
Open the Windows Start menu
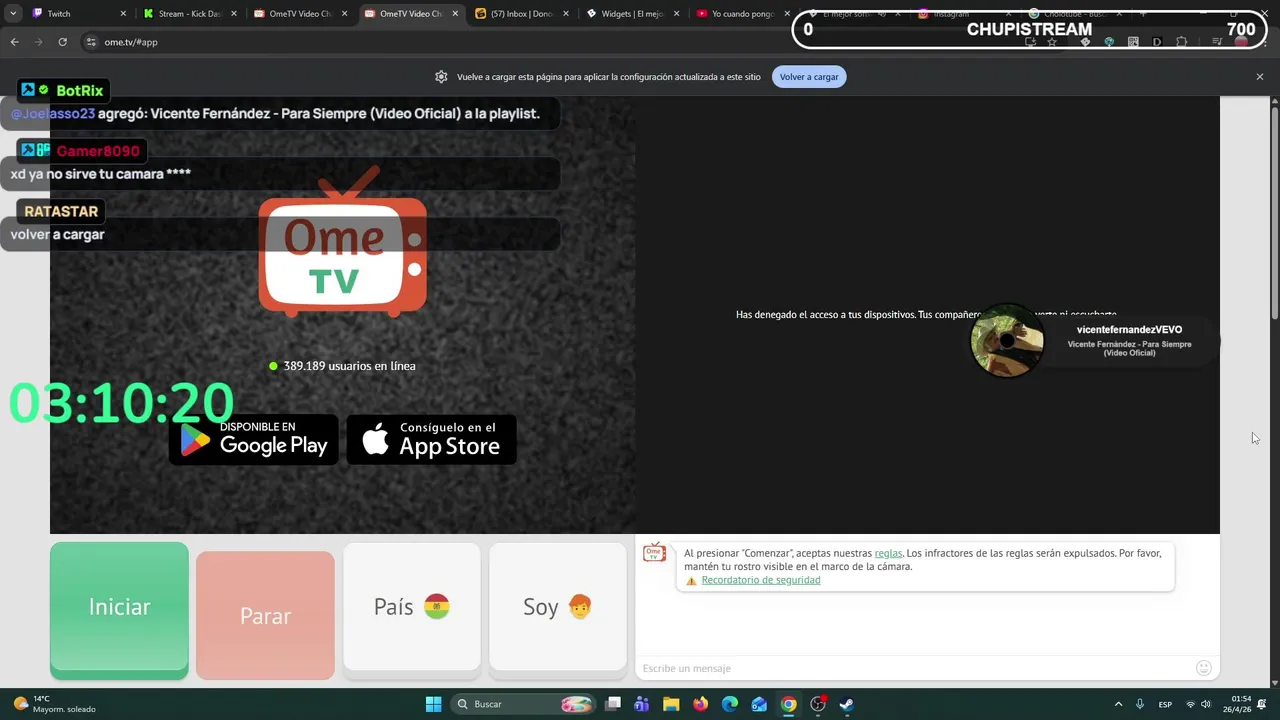[x=433, y=704]
